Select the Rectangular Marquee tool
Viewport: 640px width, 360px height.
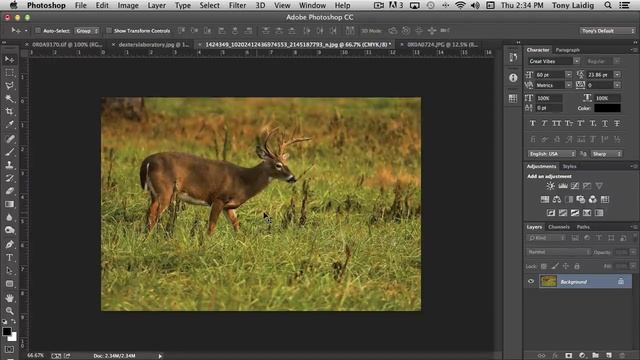coord(9,73)
